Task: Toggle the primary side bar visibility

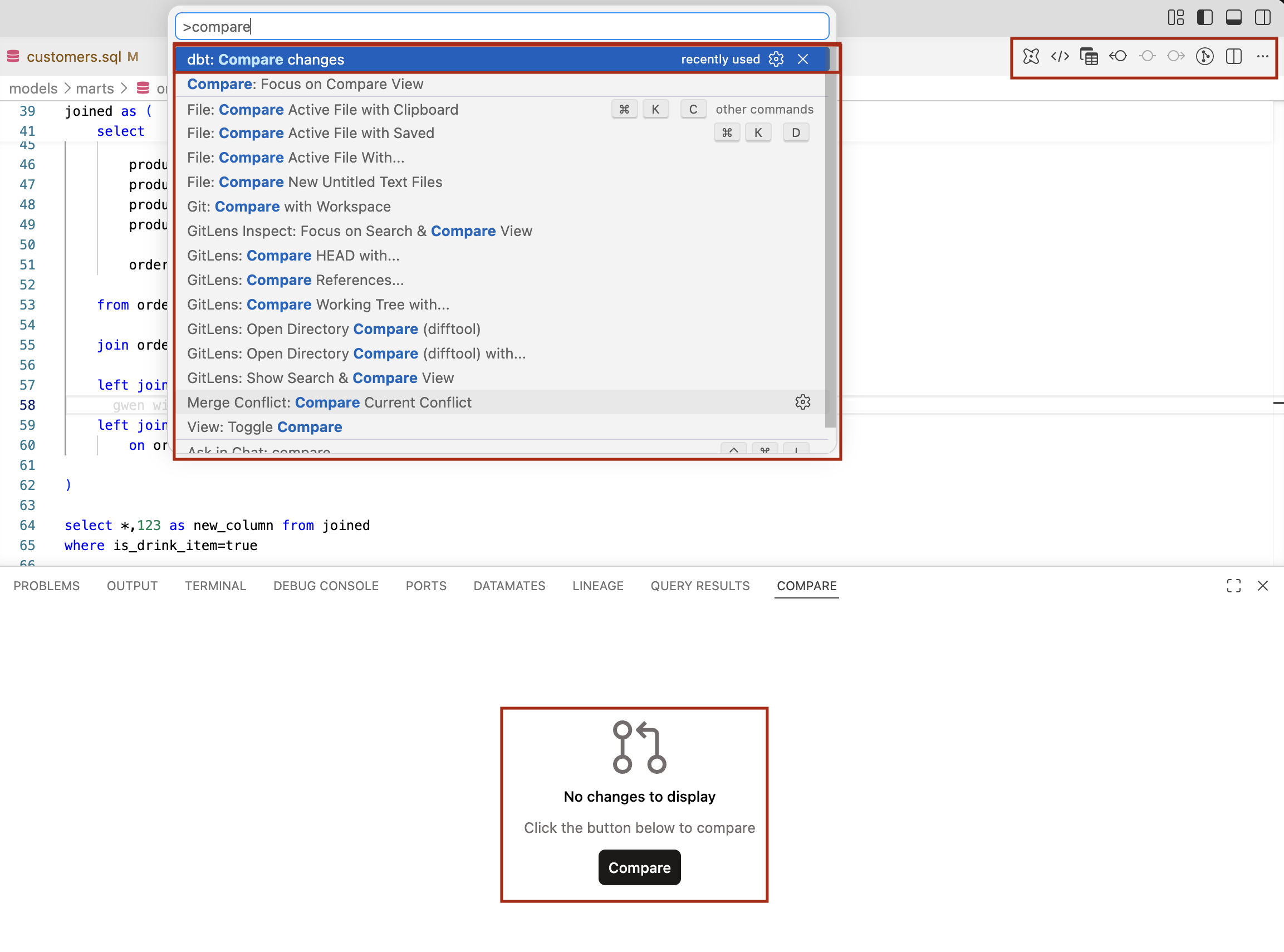Action: [1204, 17]
